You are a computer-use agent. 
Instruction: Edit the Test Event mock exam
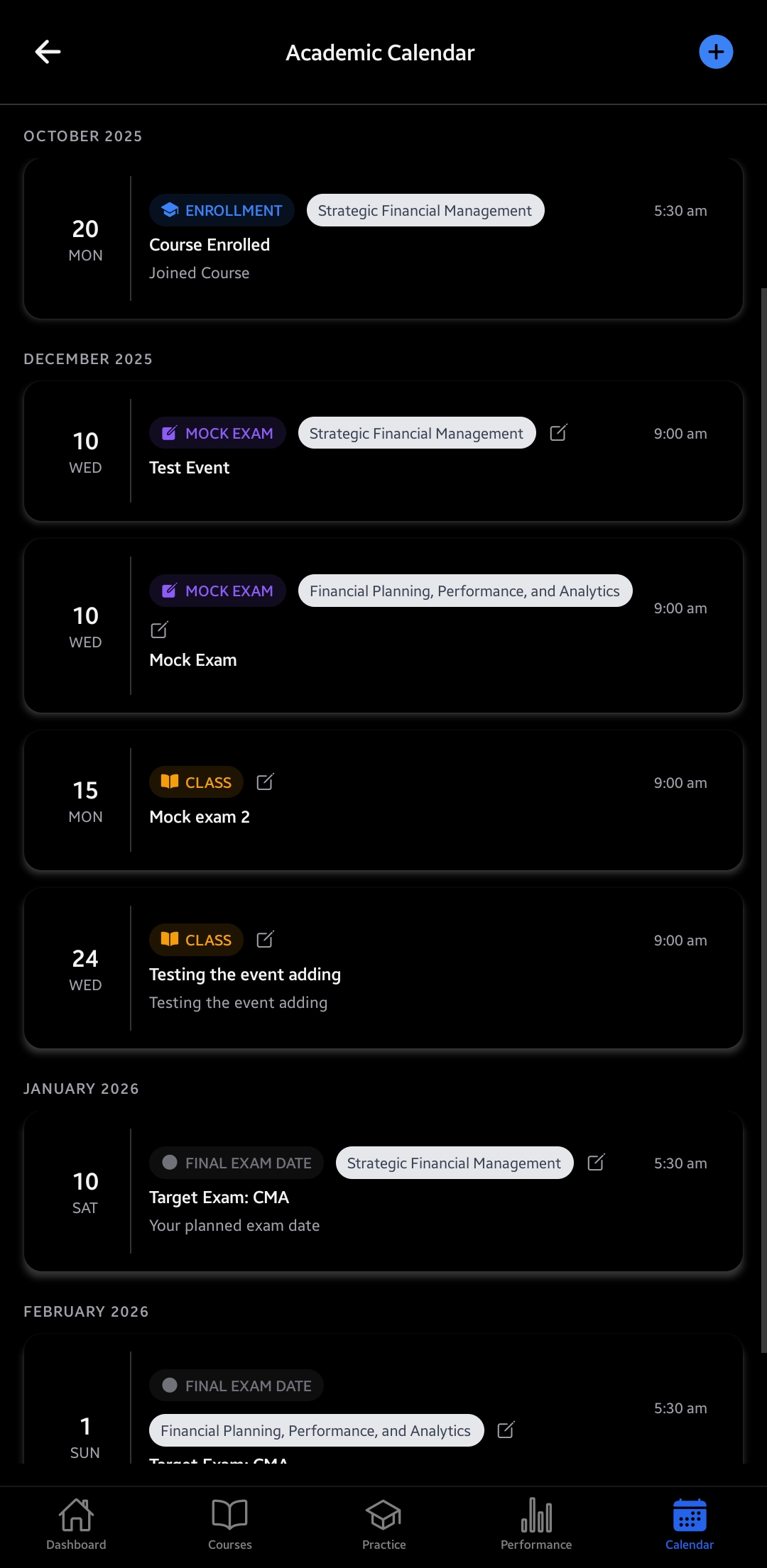[558, 432]
